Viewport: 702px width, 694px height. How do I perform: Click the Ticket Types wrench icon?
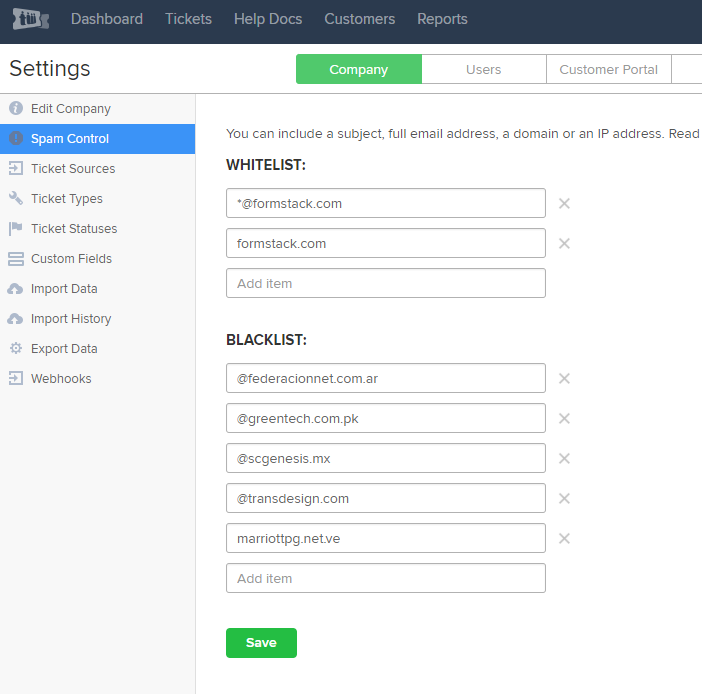(x=16, y=198)
